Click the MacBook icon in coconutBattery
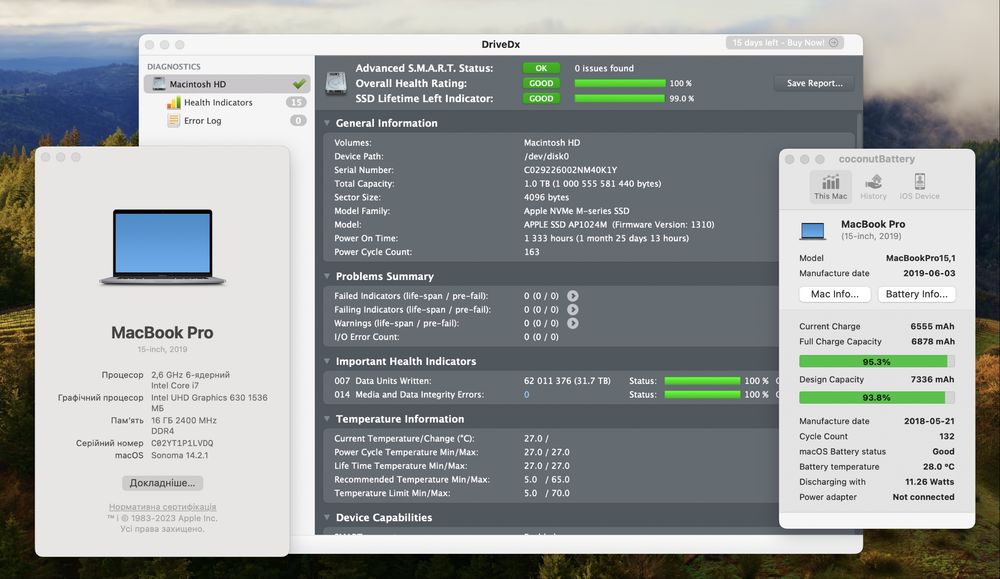Screen dimensions: 1000x579 812,230
